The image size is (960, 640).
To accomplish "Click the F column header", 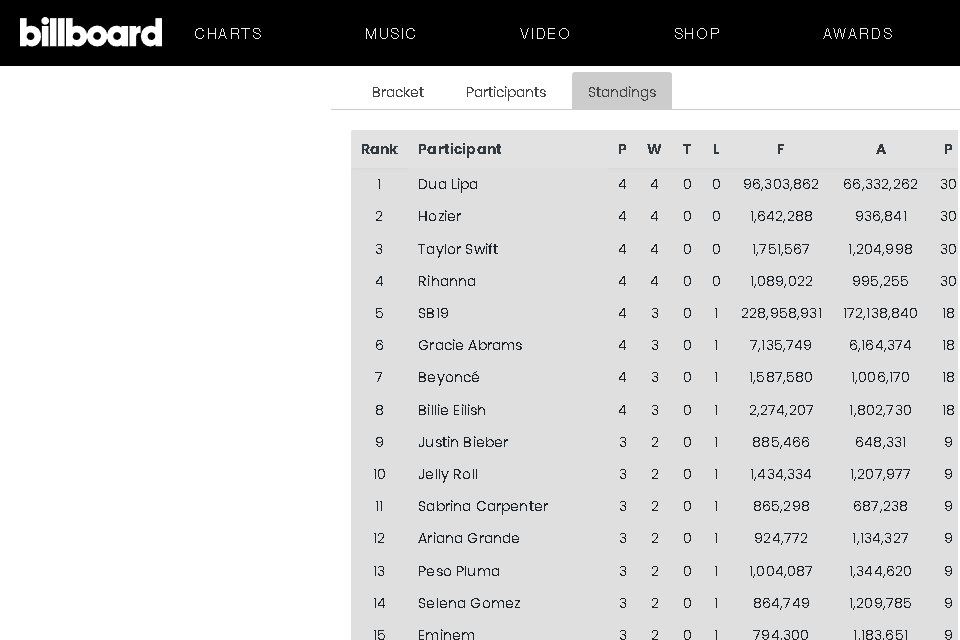I will tap(781, 149).
